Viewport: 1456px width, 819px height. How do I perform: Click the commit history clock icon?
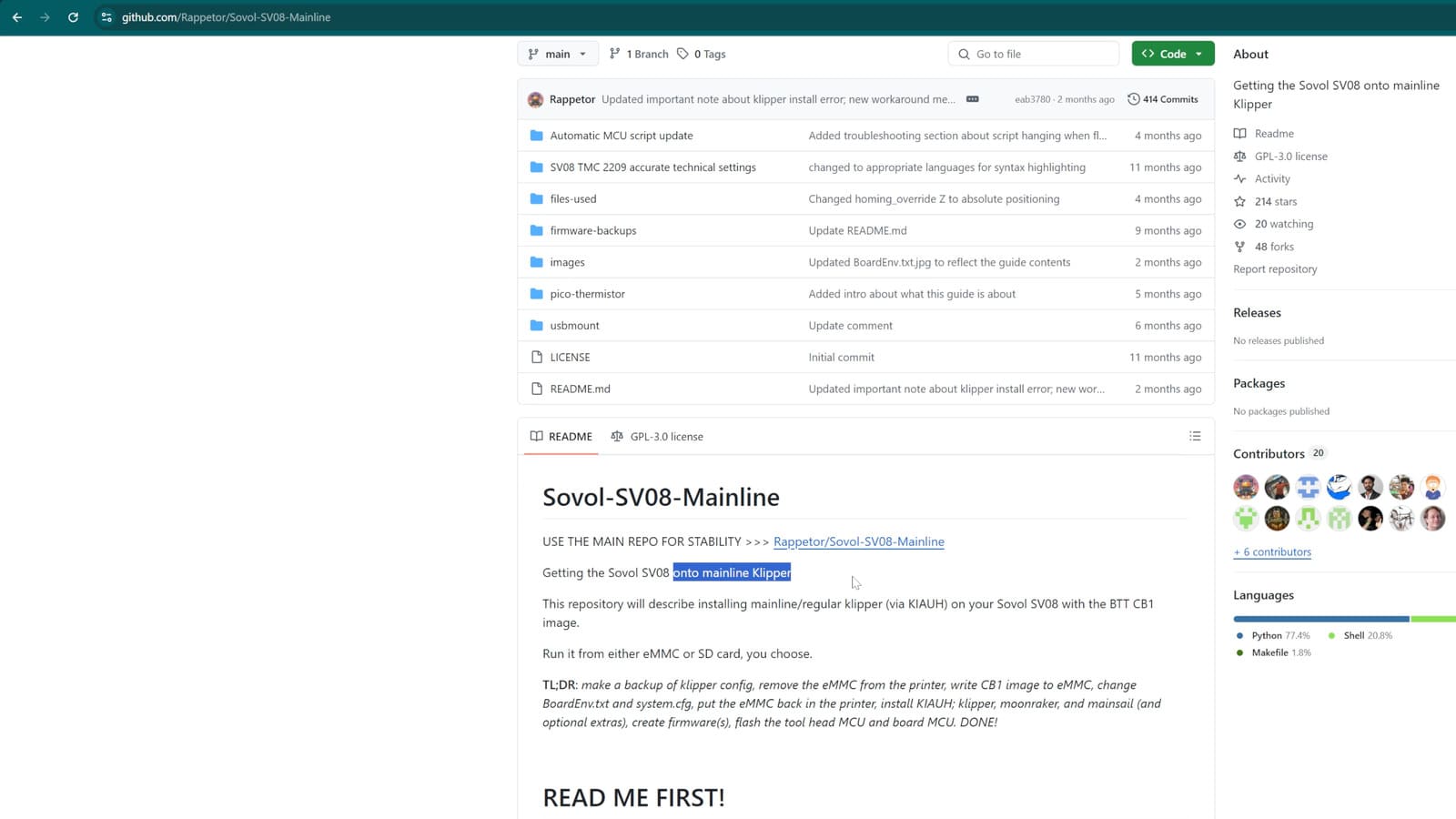(1133, 99)
